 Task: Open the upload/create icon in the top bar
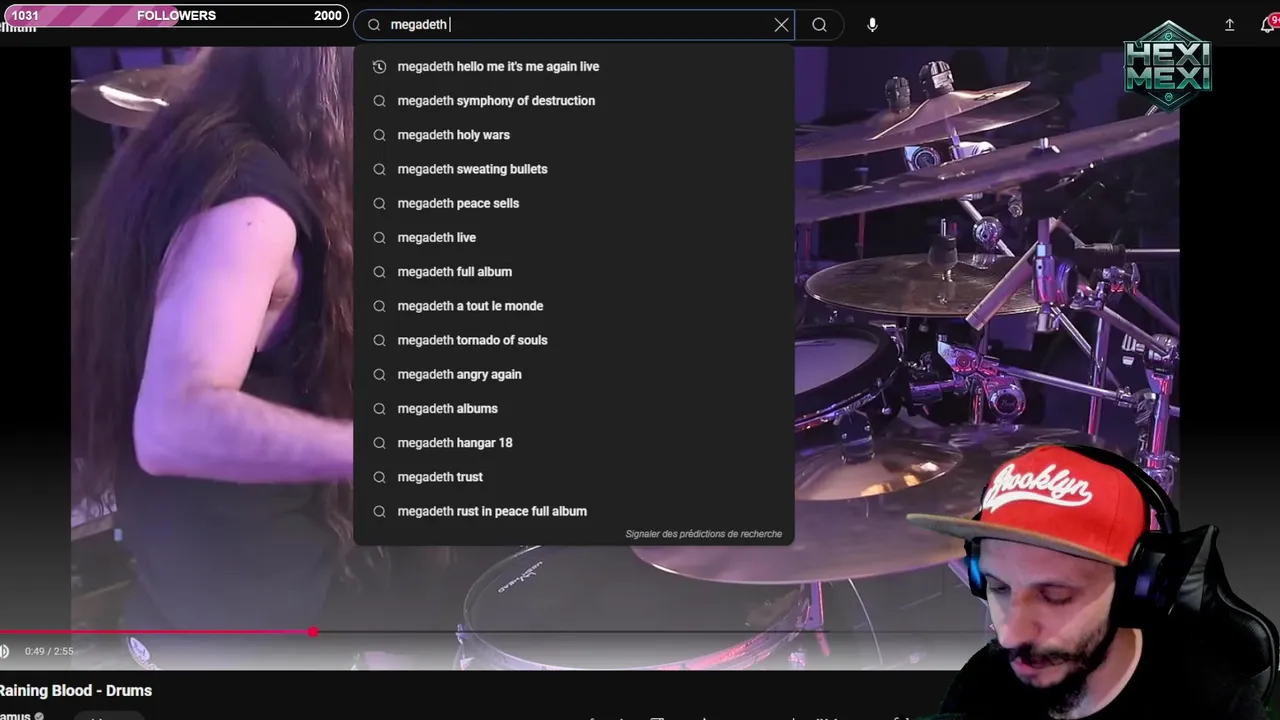click(x=1229, y=25)
